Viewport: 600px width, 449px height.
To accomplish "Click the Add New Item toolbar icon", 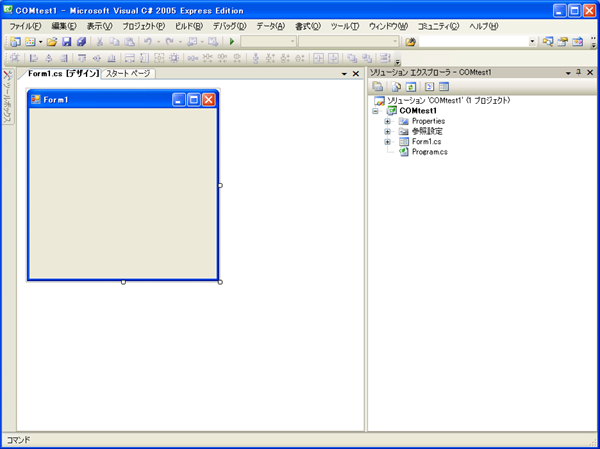I will coord(30,42).
